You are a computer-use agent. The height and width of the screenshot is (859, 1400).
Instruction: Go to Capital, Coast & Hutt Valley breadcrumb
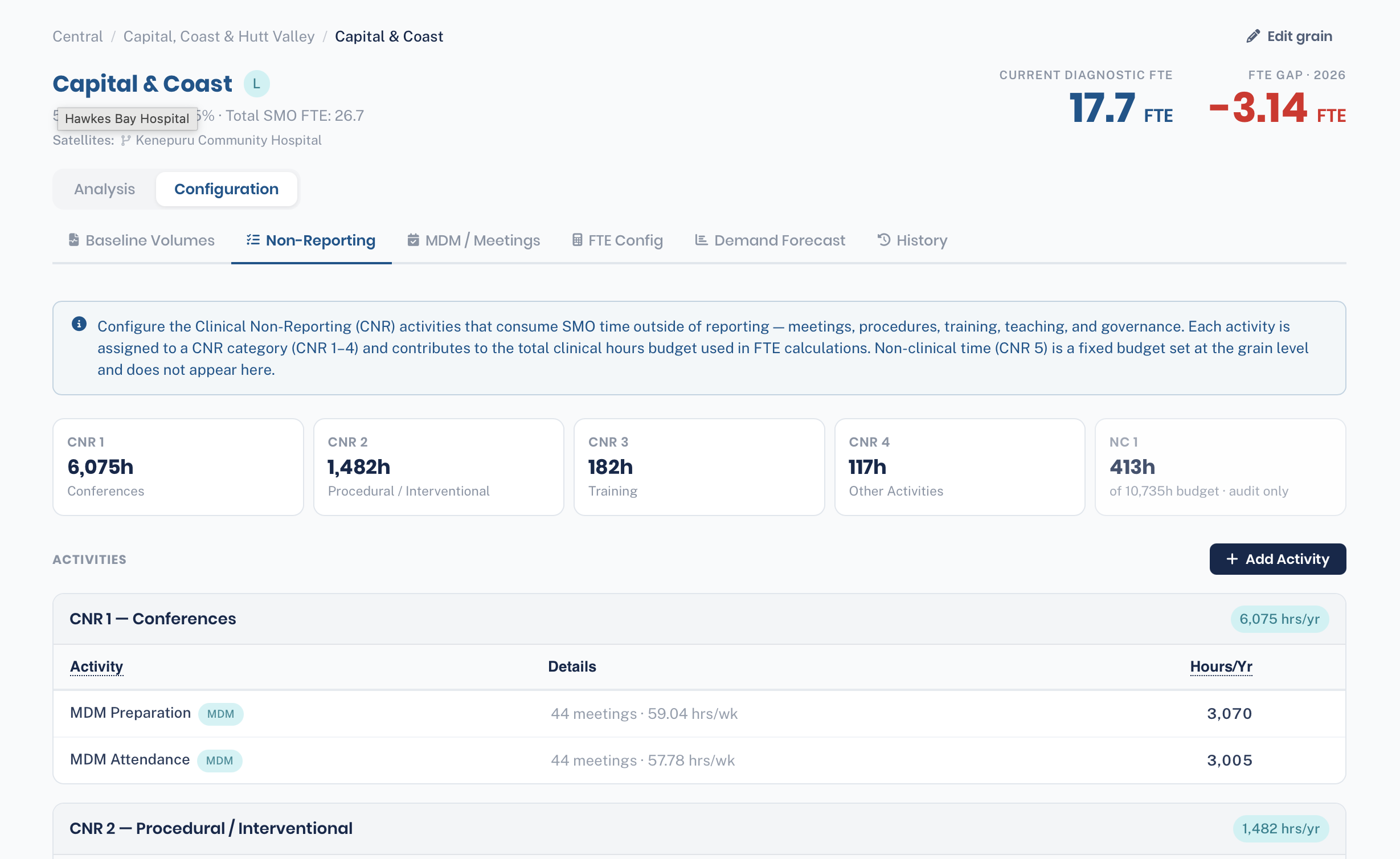point(219,36)
